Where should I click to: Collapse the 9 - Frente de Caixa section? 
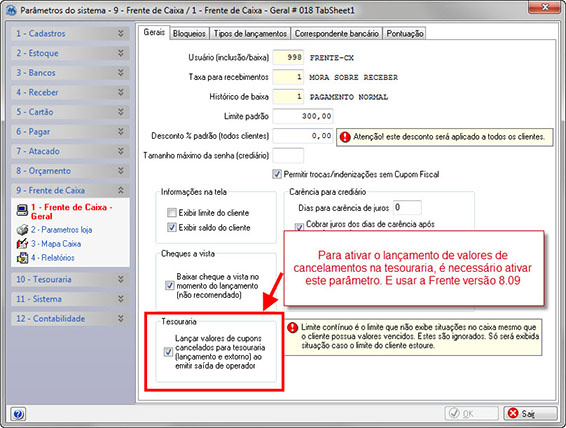pos(70,190)
